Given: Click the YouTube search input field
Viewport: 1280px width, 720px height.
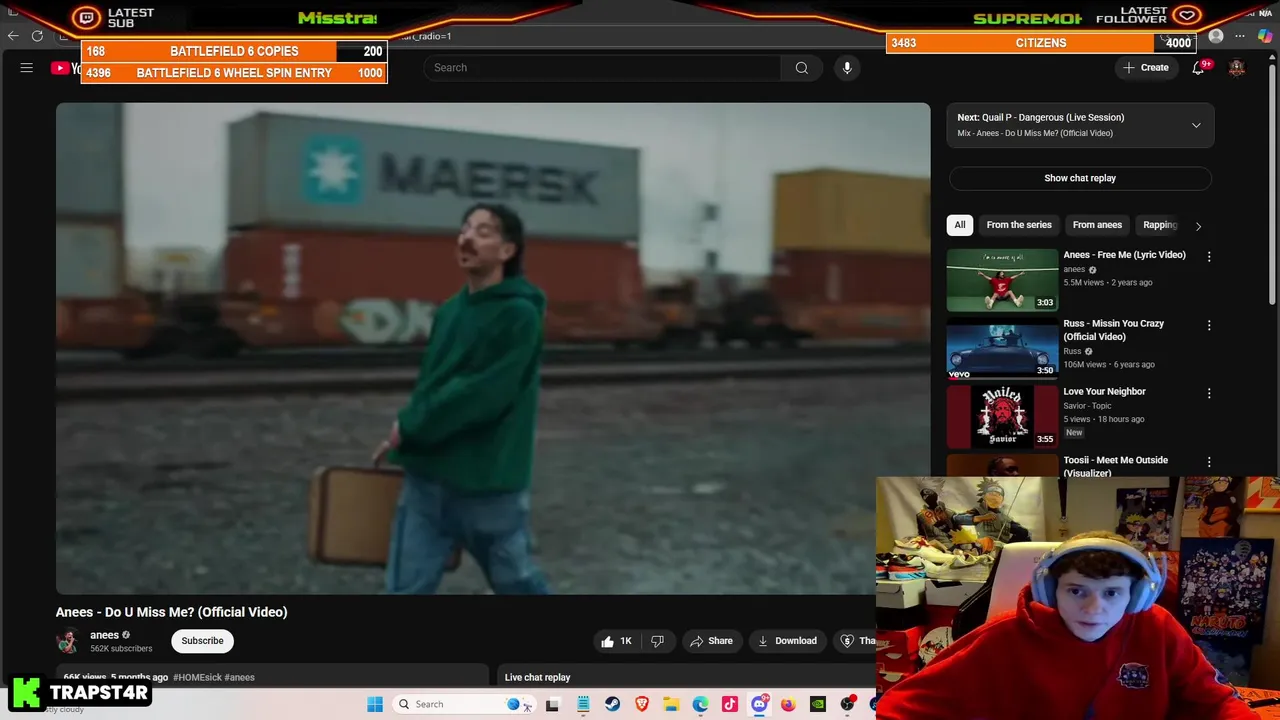Looking at the screenshot, I should tap(602, 68).
